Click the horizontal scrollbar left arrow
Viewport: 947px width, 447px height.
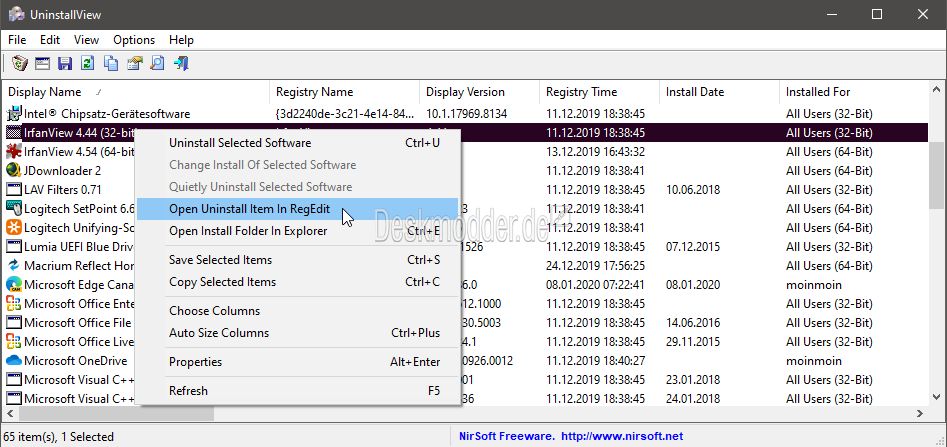(x=10, y=414)
